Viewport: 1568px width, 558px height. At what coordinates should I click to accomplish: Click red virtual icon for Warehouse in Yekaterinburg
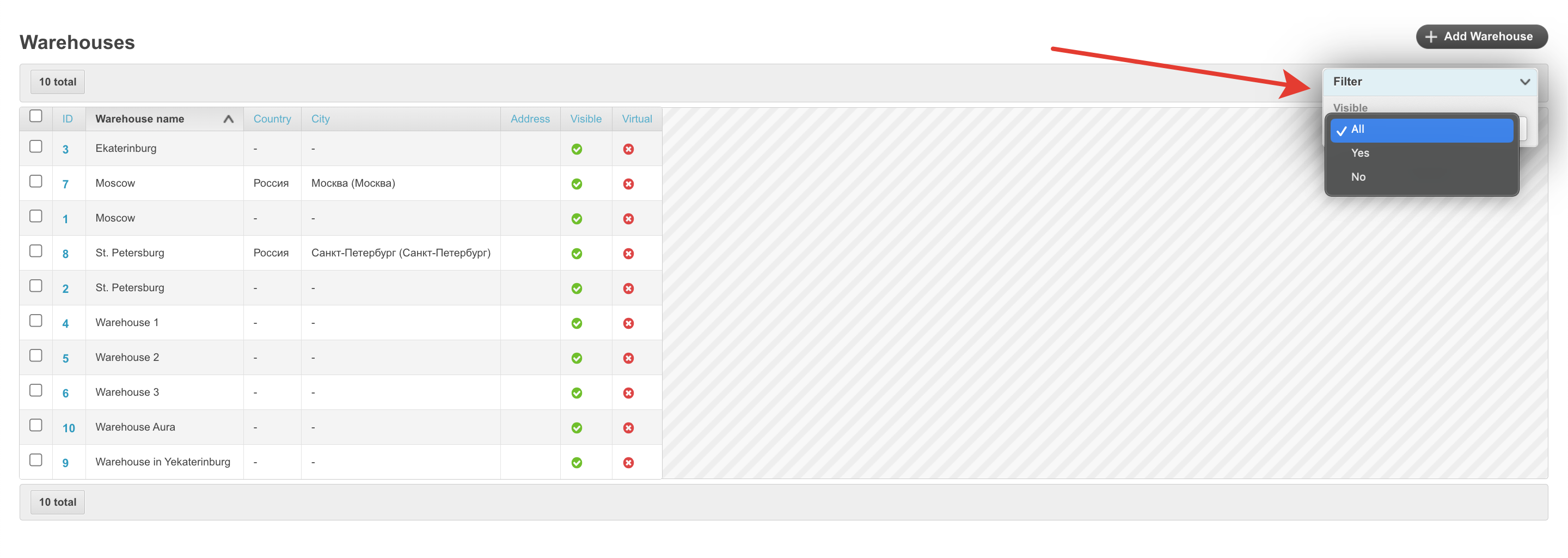coord(628,463)
